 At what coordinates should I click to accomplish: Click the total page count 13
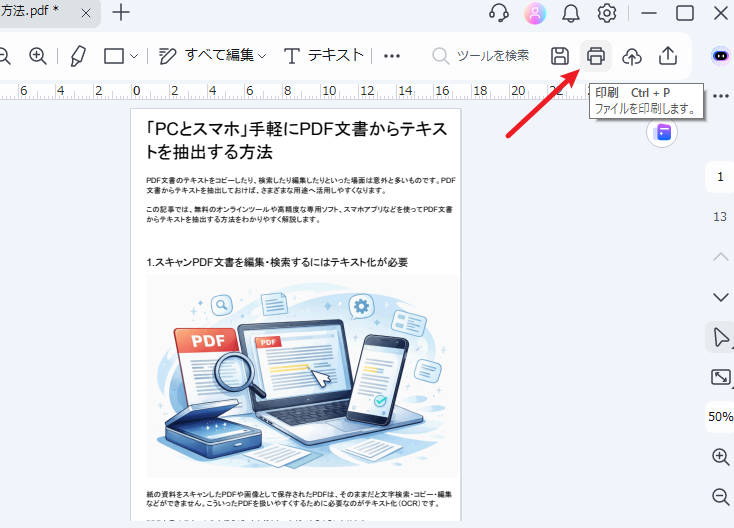coord(720,217)
